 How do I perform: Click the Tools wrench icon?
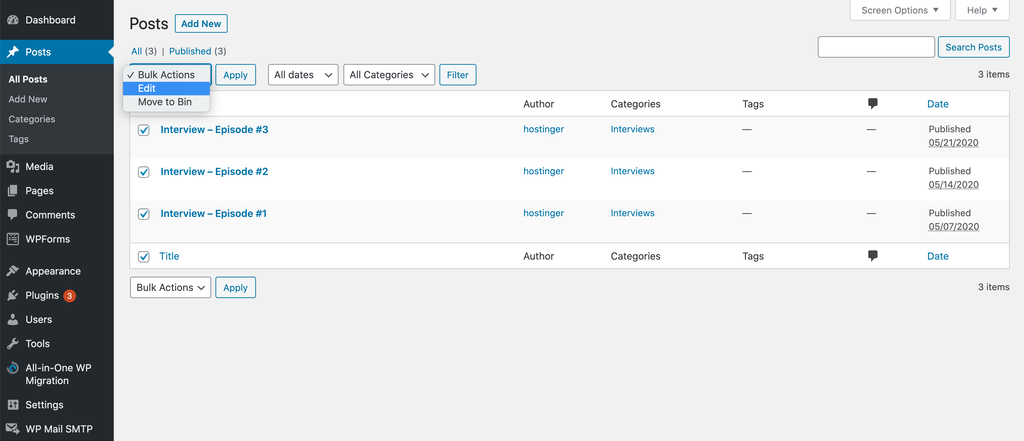click(x=12, y=344)
